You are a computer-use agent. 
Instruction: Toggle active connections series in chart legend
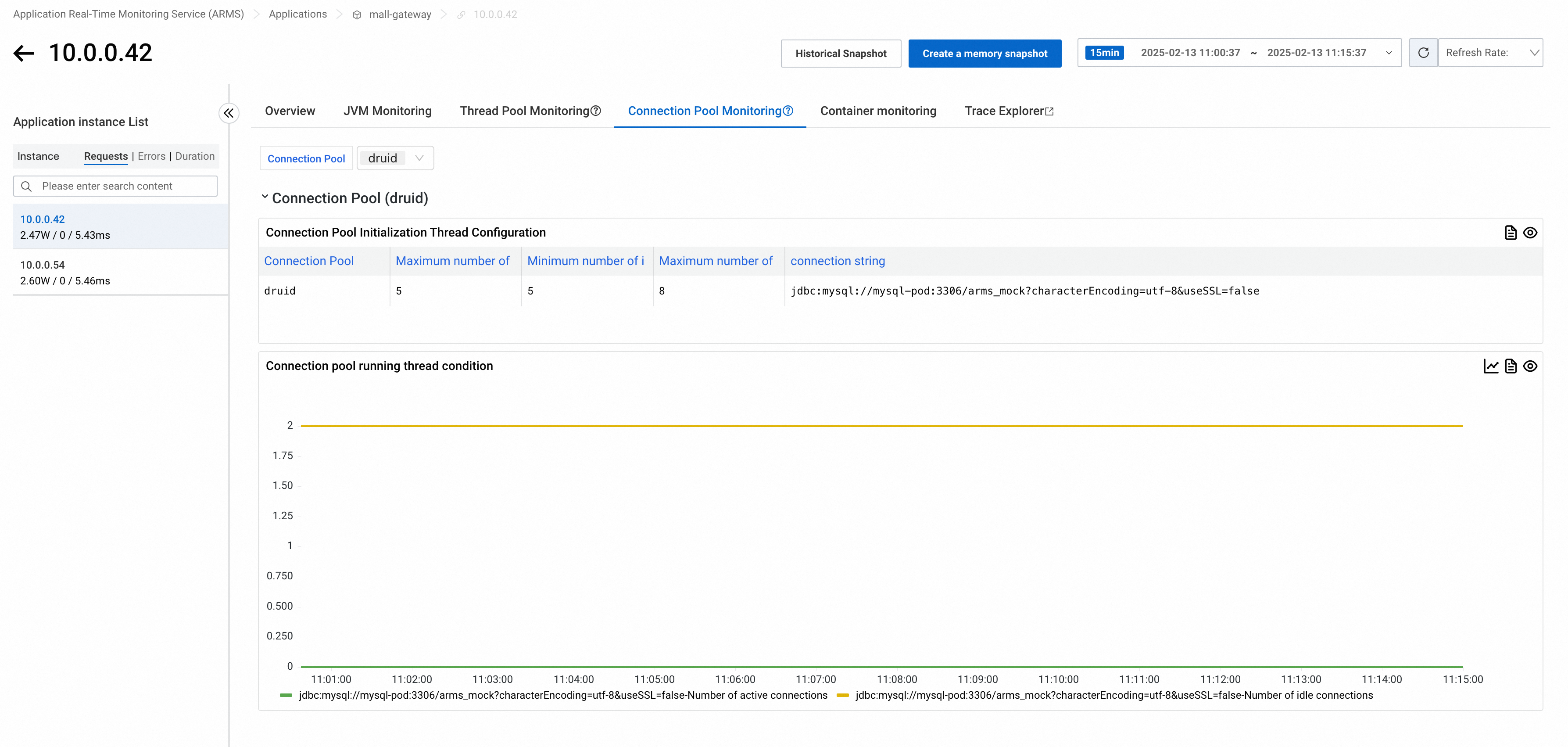[562, 695]
